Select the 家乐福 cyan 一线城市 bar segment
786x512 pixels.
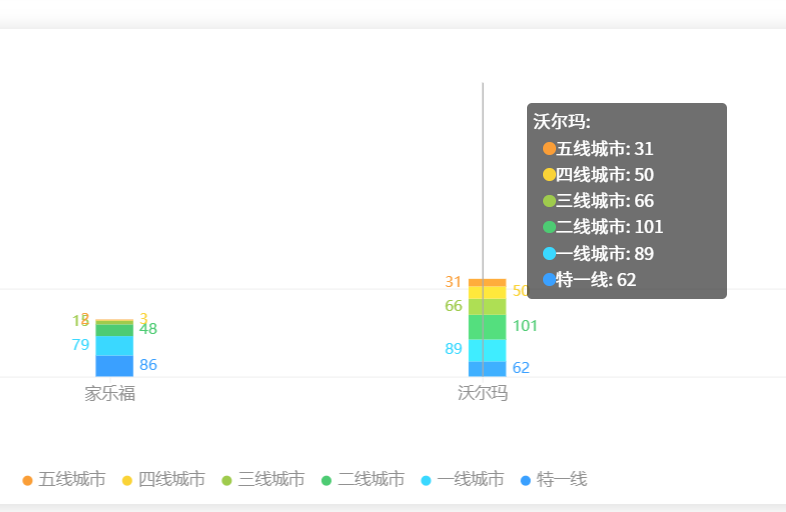114,346
